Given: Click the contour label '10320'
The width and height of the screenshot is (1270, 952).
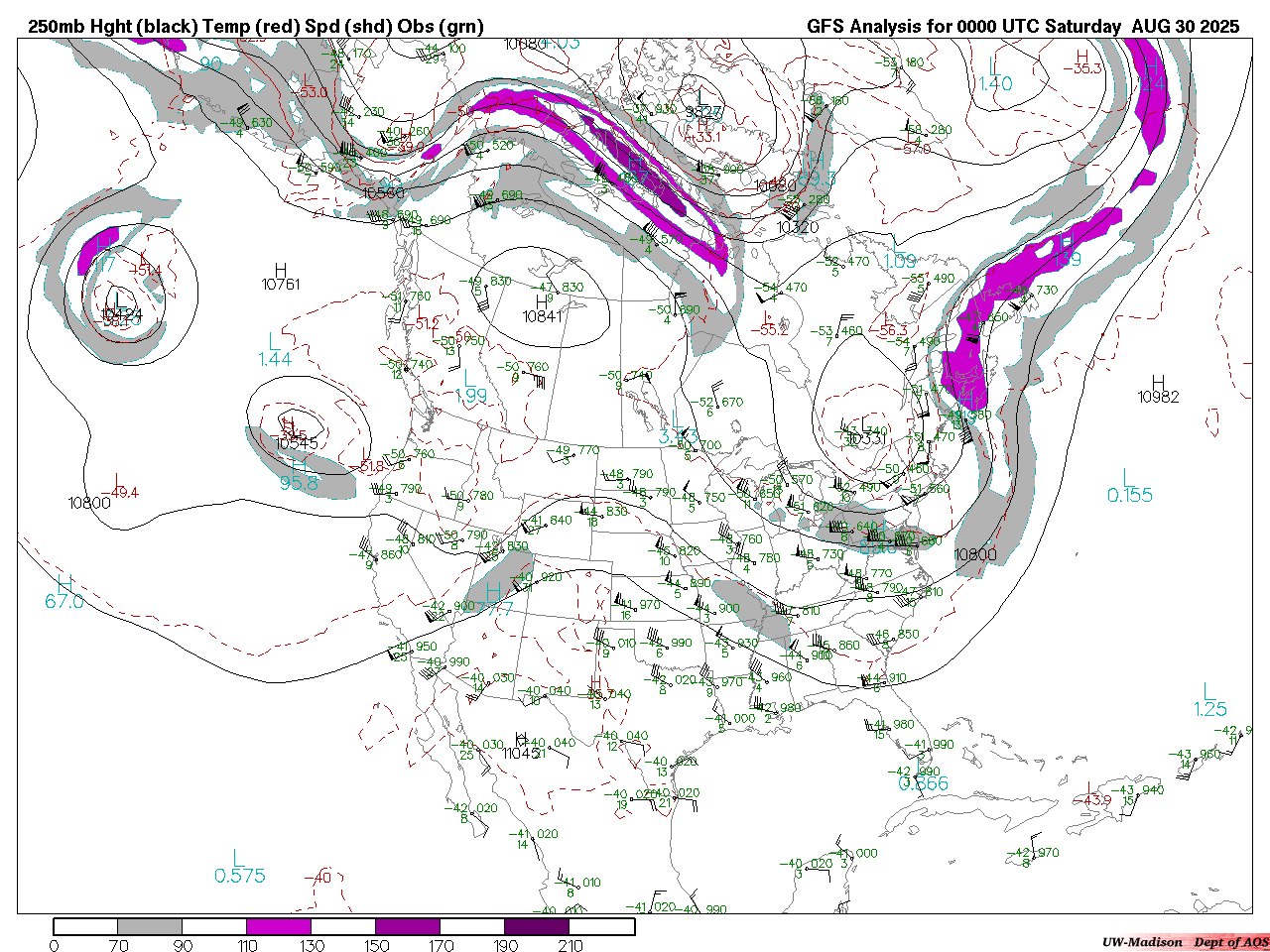Looking at the screenshot, I should coord(798,227).
